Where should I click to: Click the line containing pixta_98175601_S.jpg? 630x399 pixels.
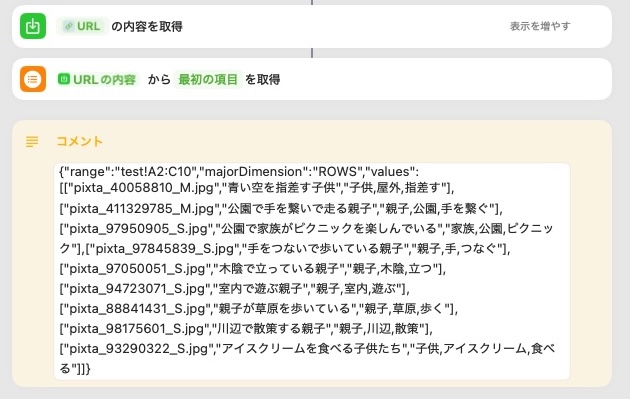click(246, 329)
